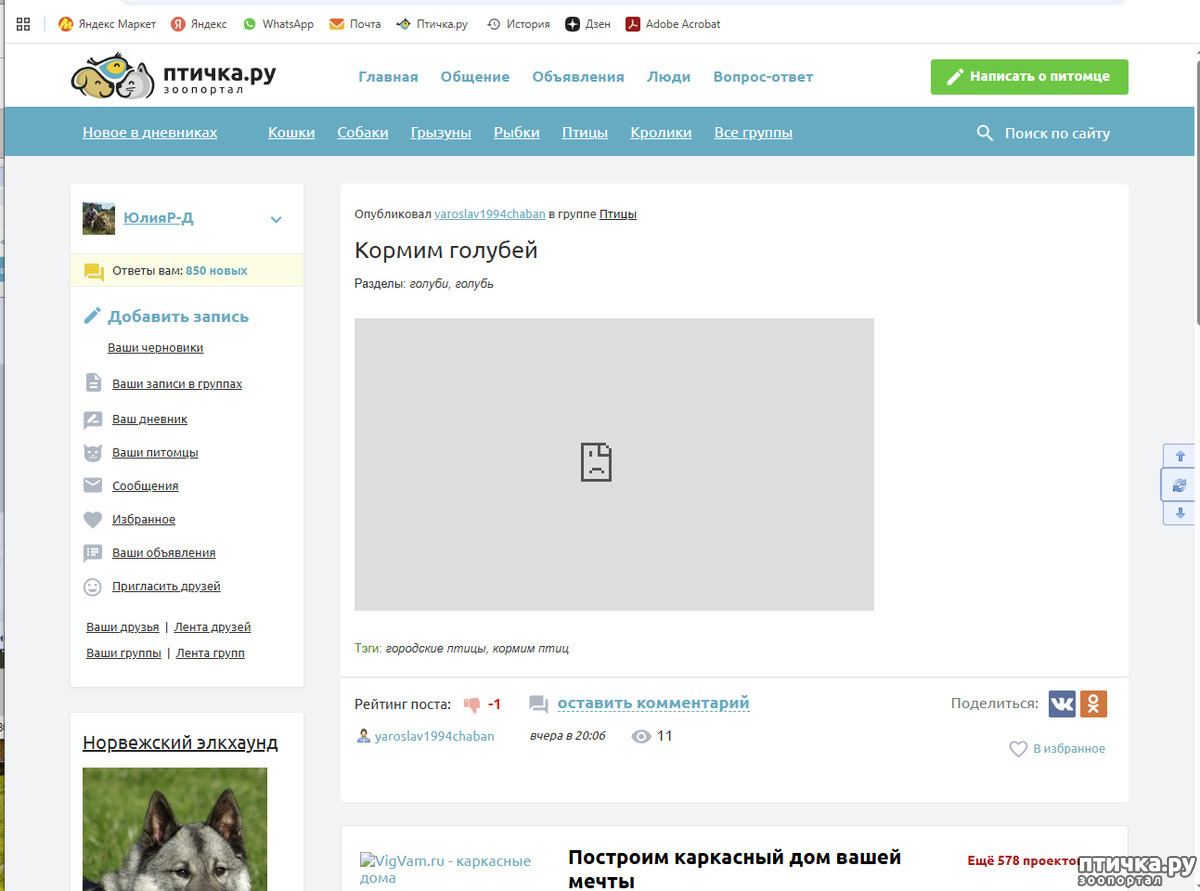Viewport: 1200px width, 891px height.
Task: Open Лента друзей link
Action: tap(212, 627)
